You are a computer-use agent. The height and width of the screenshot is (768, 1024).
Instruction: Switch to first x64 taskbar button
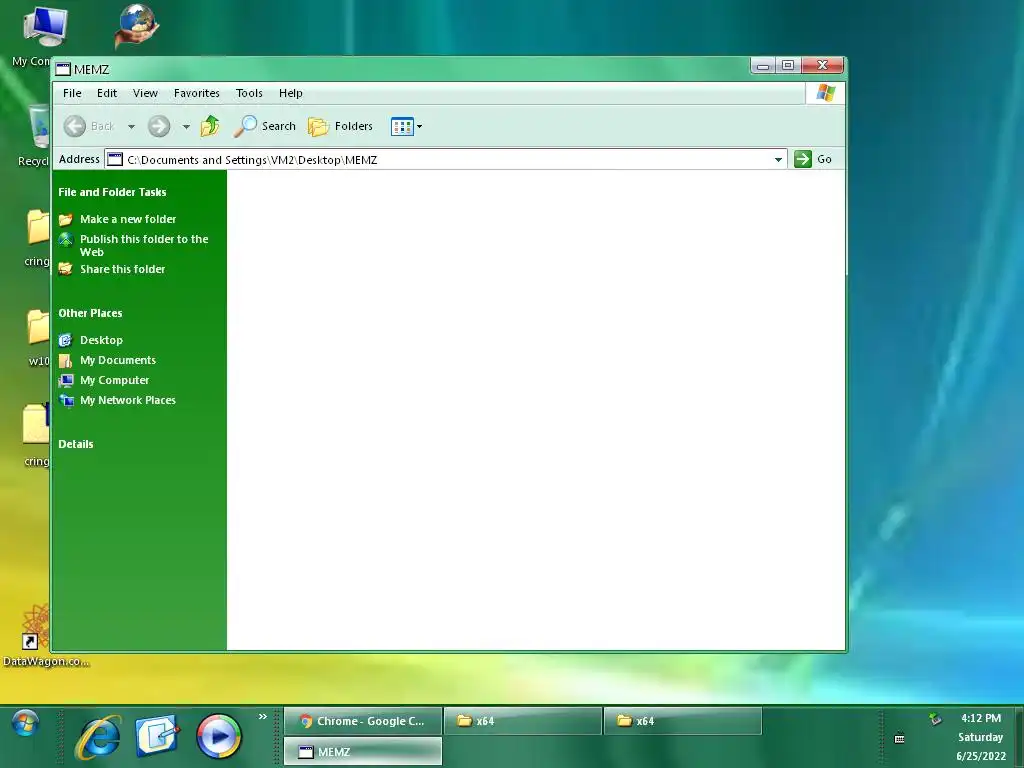tap(523, 721)
